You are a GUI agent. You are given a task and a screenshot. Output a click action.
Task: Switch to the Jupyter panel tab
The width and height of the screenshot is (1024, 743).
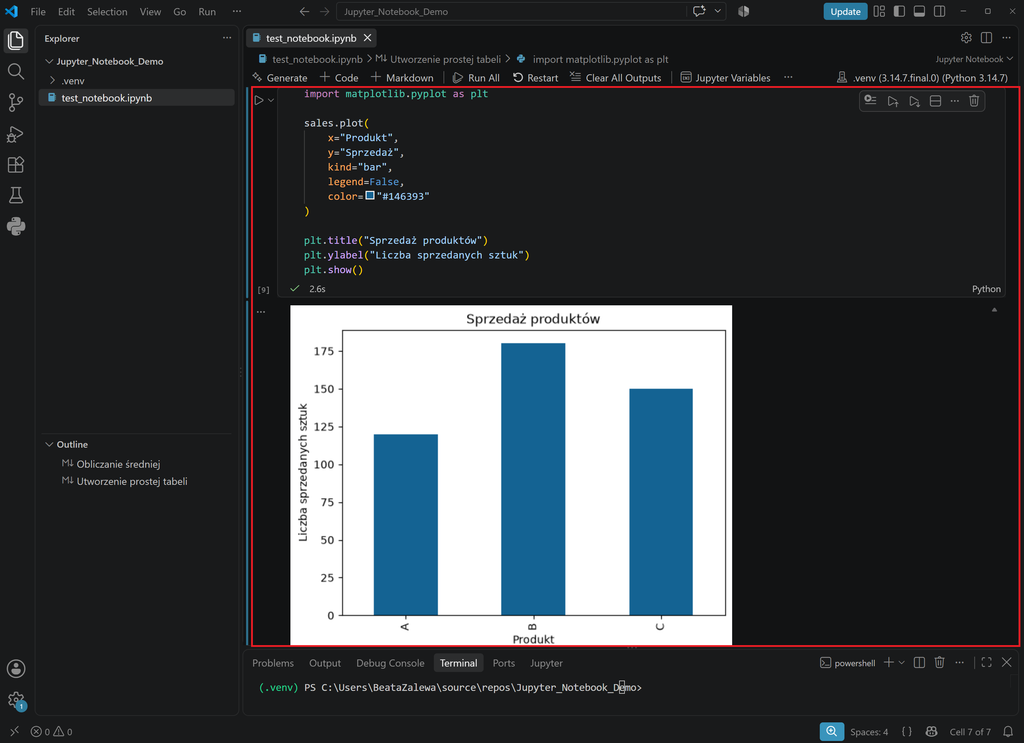(x=546, y=663)
